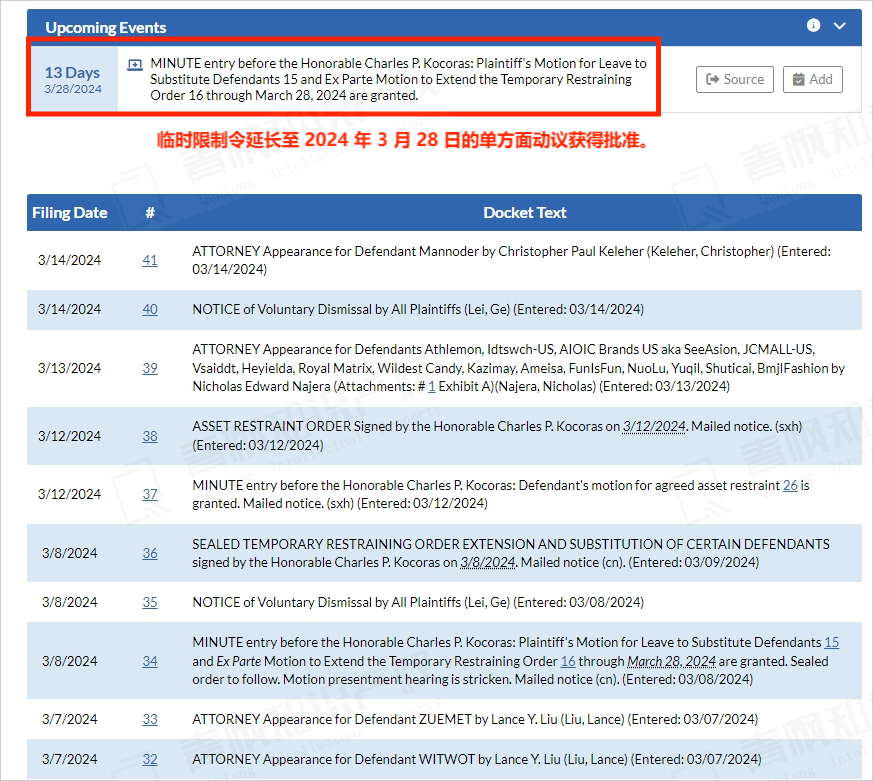Follow link 16 for Temporary Restraining Order
This screenshot has height=781, width=873.
click(x=568, y=661)
